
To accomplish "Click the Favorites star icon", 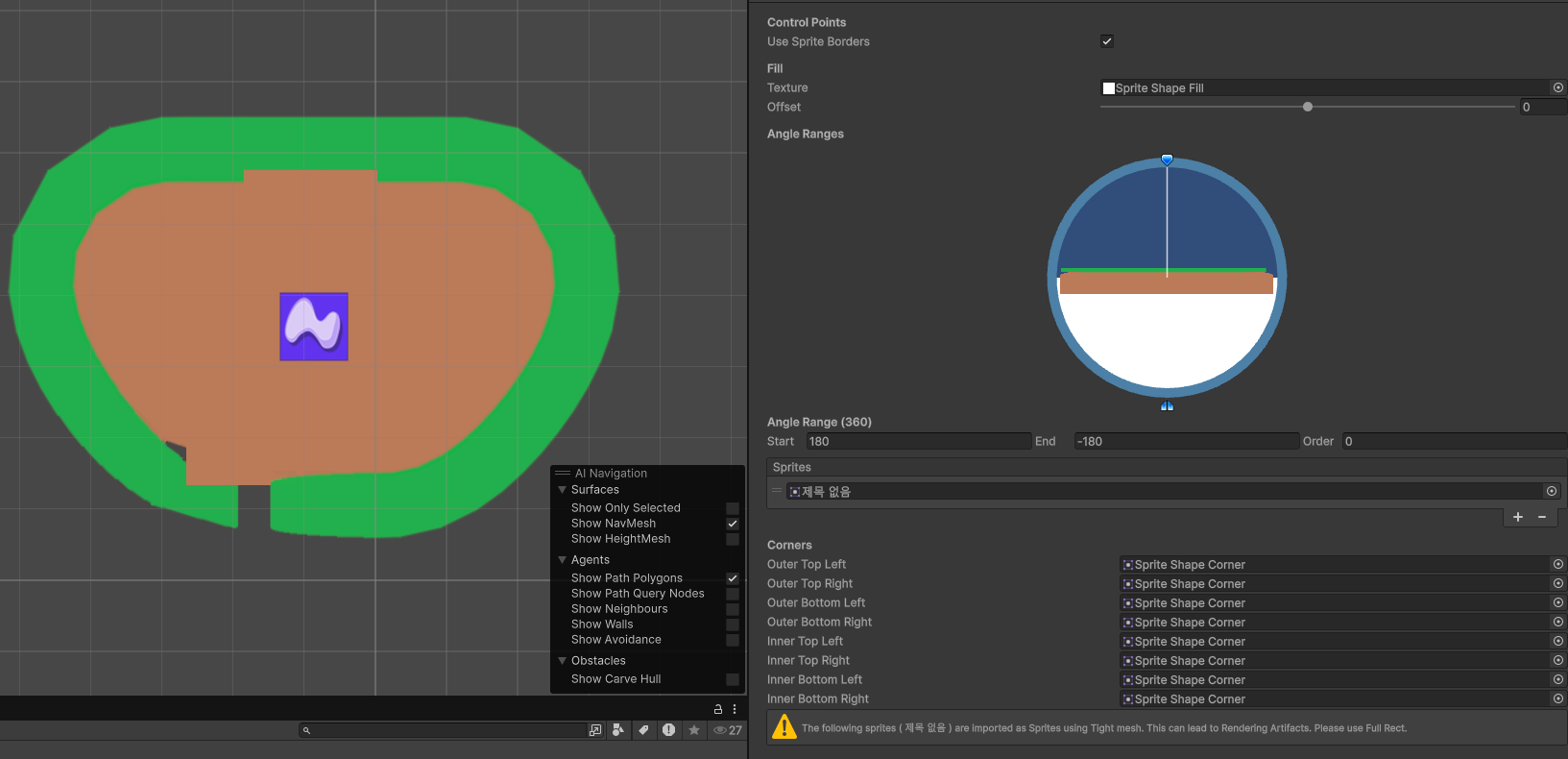I will tap(694, 730).
